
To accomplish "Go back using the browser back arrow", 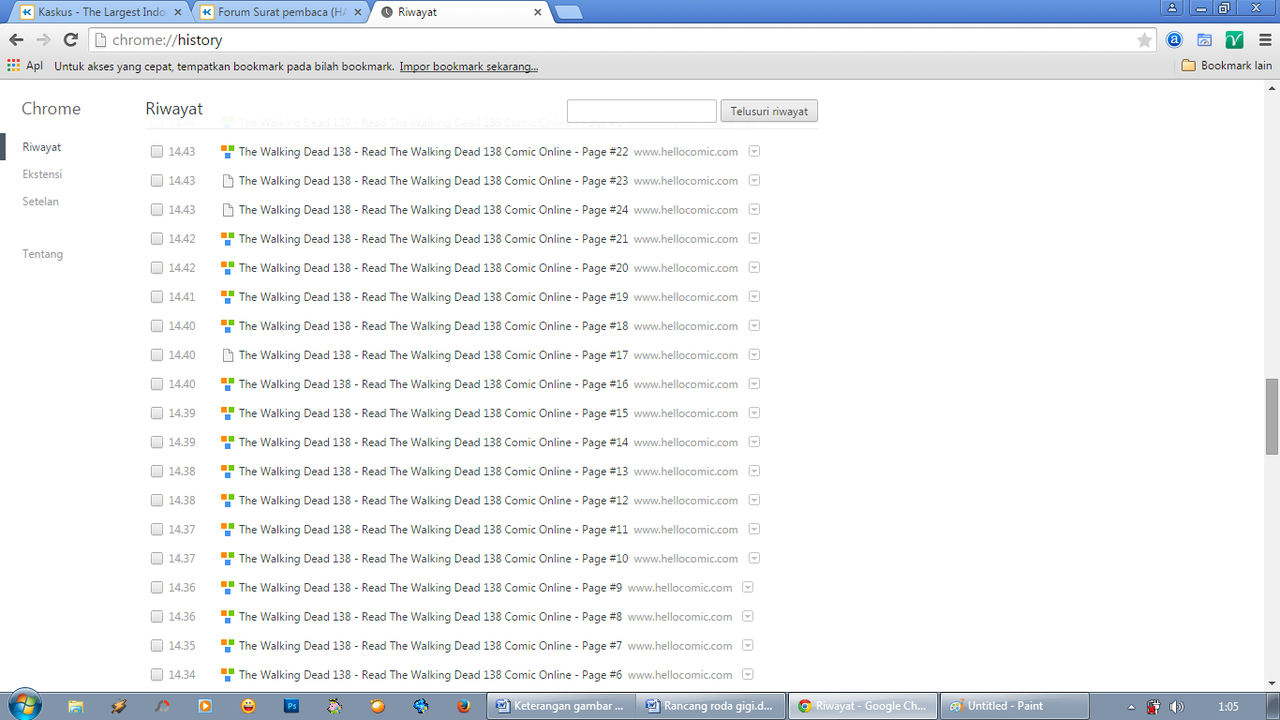I will coord(16,40).
